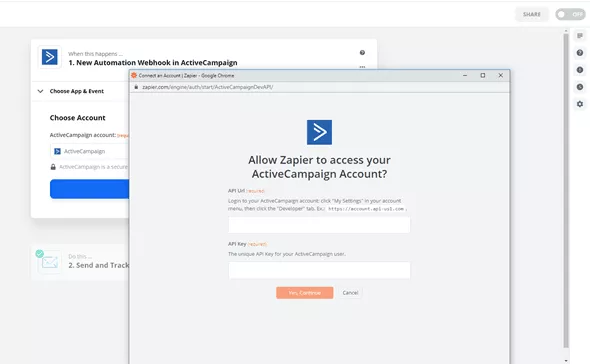Click the Yes, Continue button
This screenshot has height=364, width=590.
304,293
